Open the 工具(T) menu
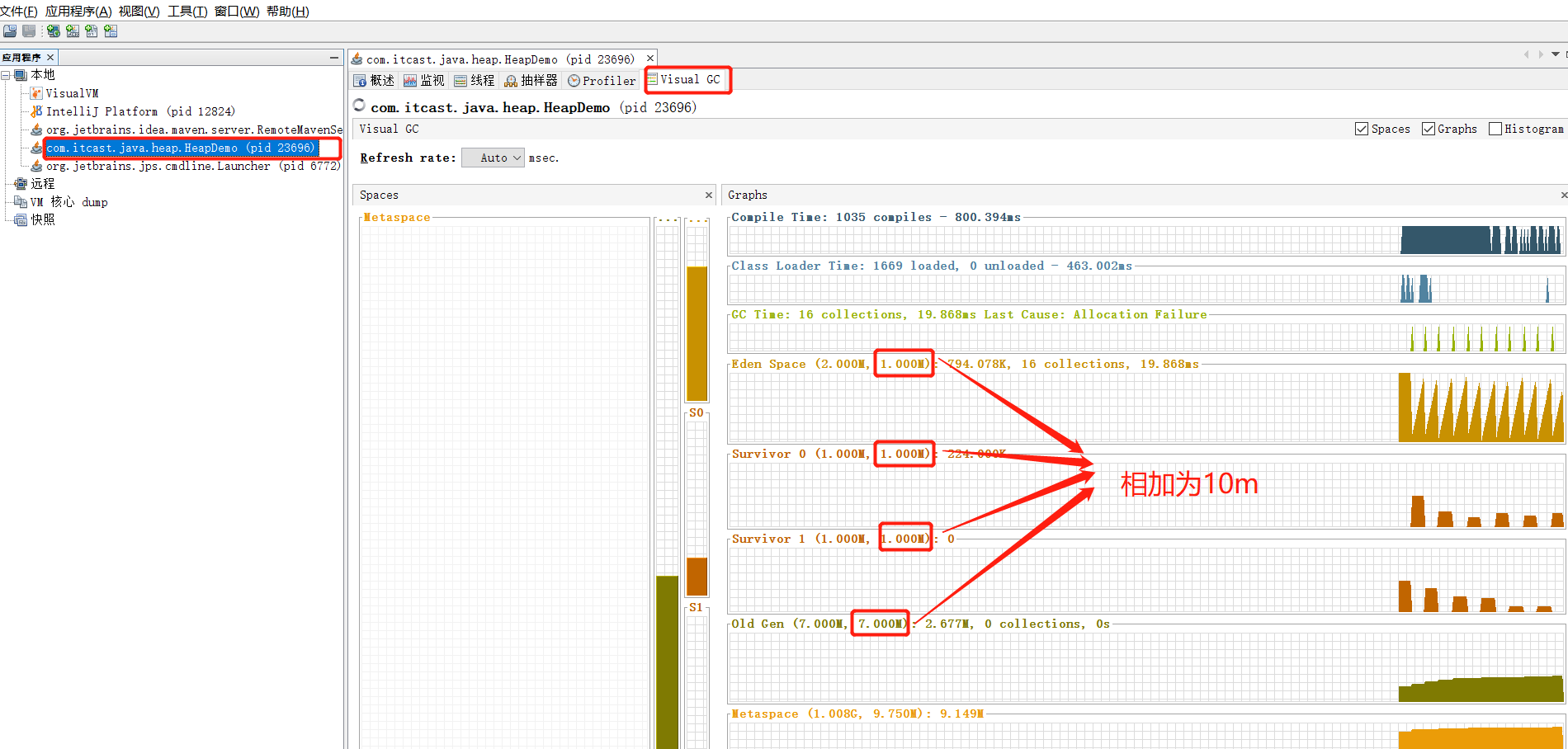The height and width of the screenshot is (749, 1568). click(x=187, y=12)
